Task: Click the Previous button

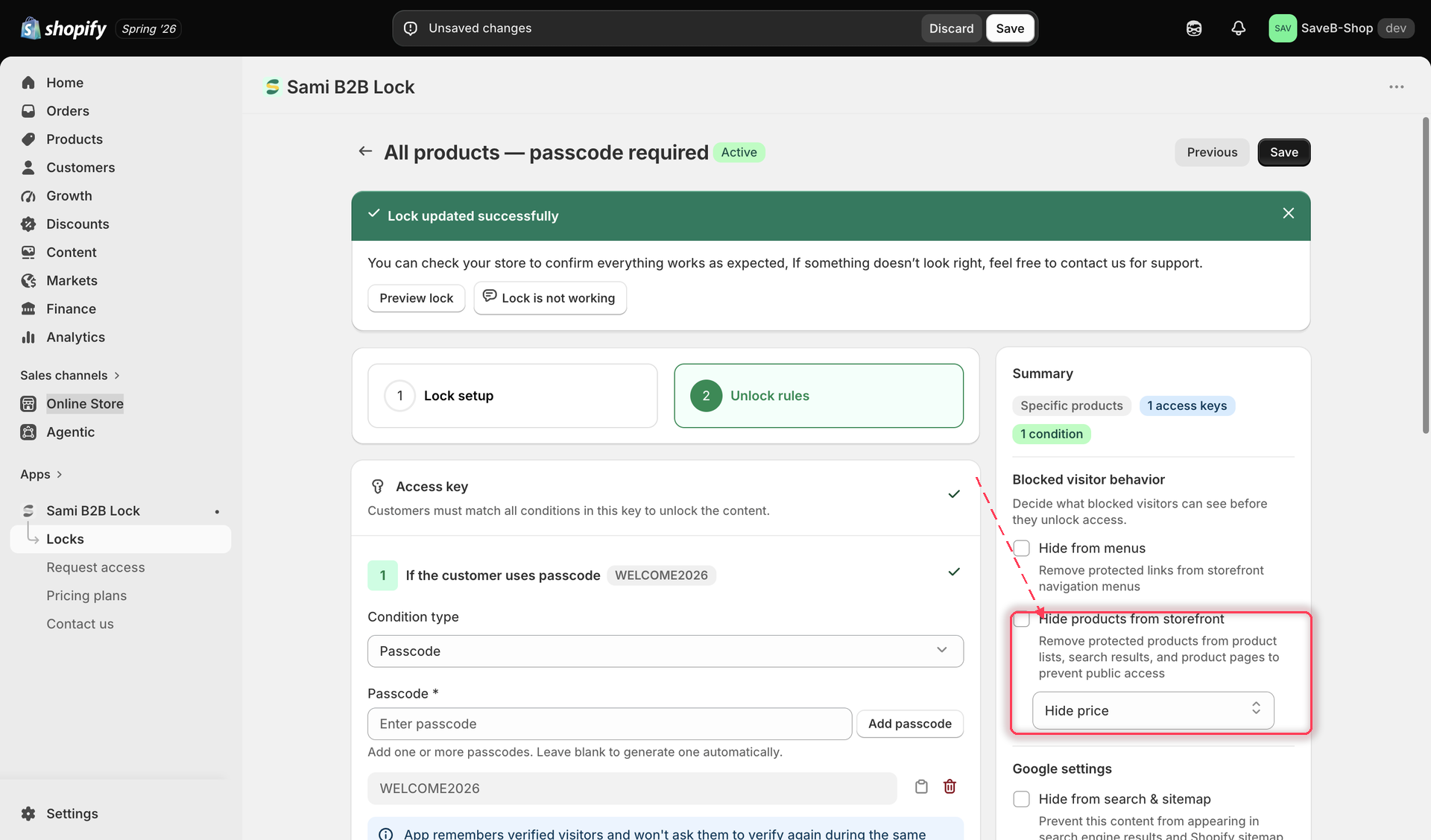Action: click(x=1212, y=152)
